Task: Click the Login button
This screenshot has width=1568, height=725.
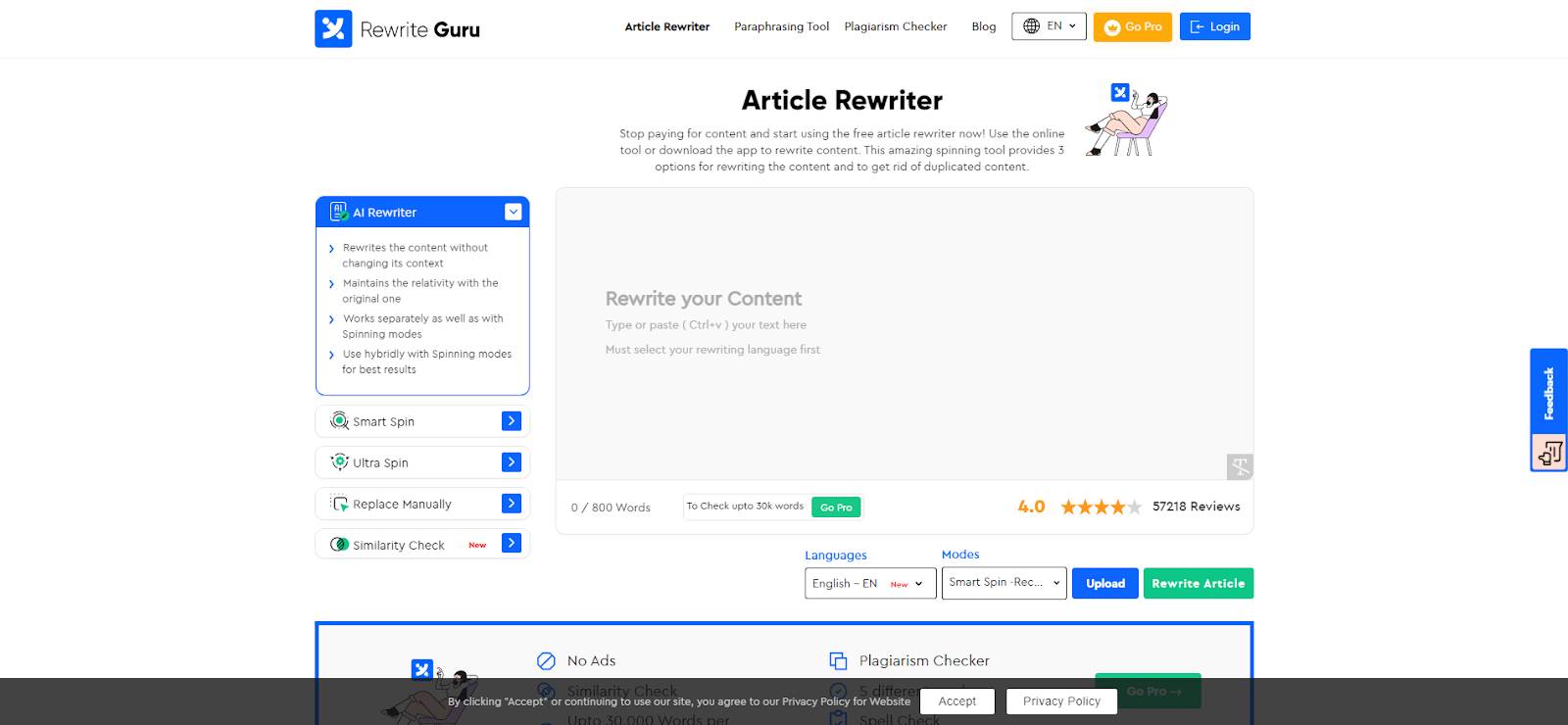Action: pos(1215,26)
